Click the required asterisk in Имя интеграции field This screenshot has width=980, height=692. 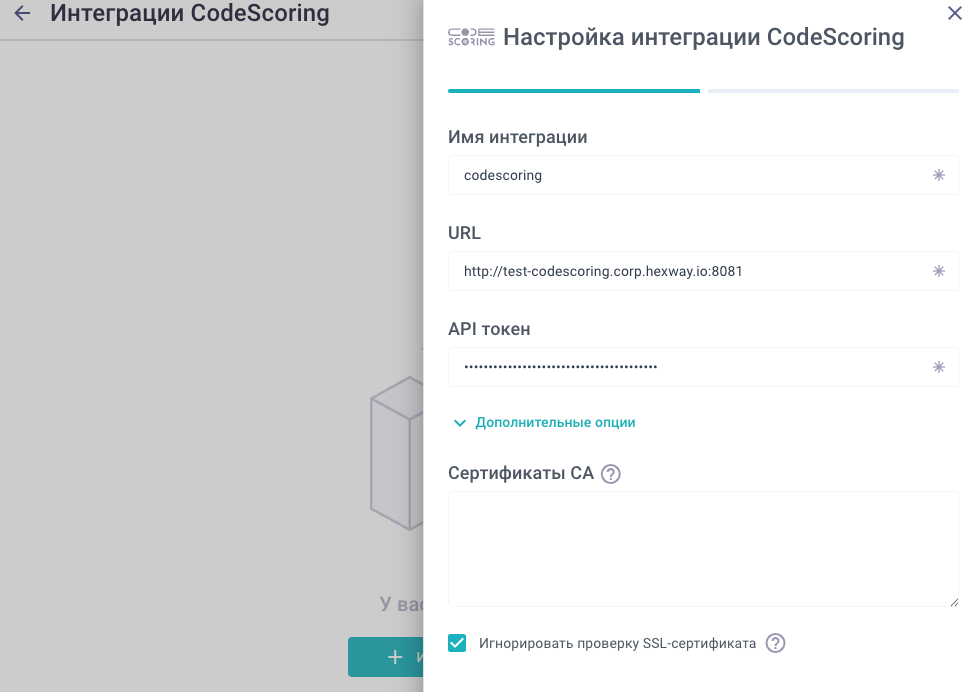pos(939,175)
